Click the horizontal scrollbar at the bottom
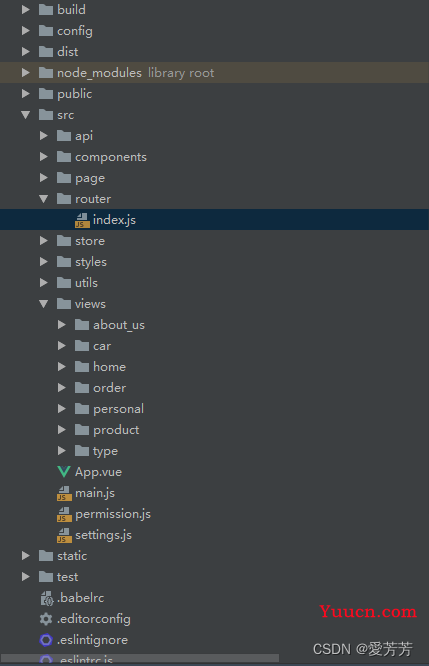Viewport: 429px width, 666px height. [140, 659]
